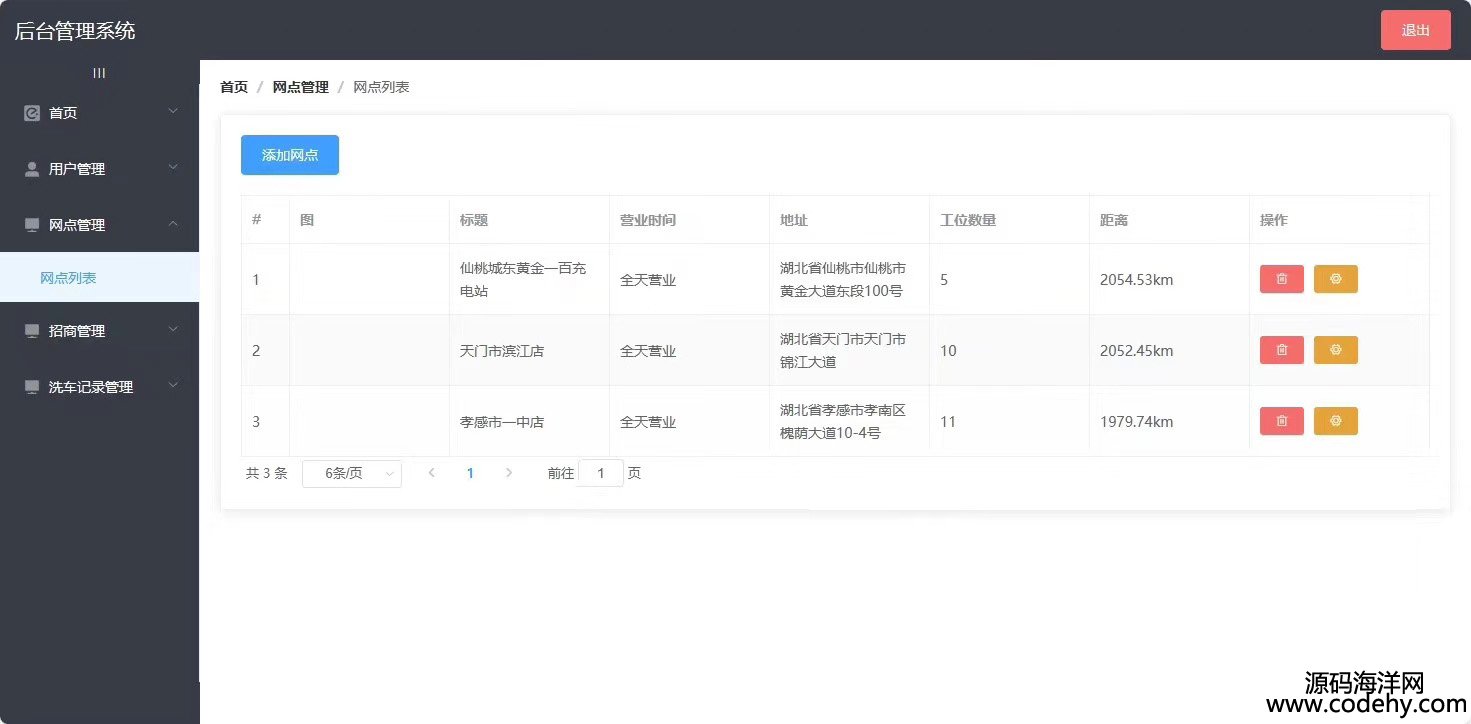Viewport: 1471px width, 724px height.
Task: Open the 招商管理 sidebar menu
Action: click(99, 331)
